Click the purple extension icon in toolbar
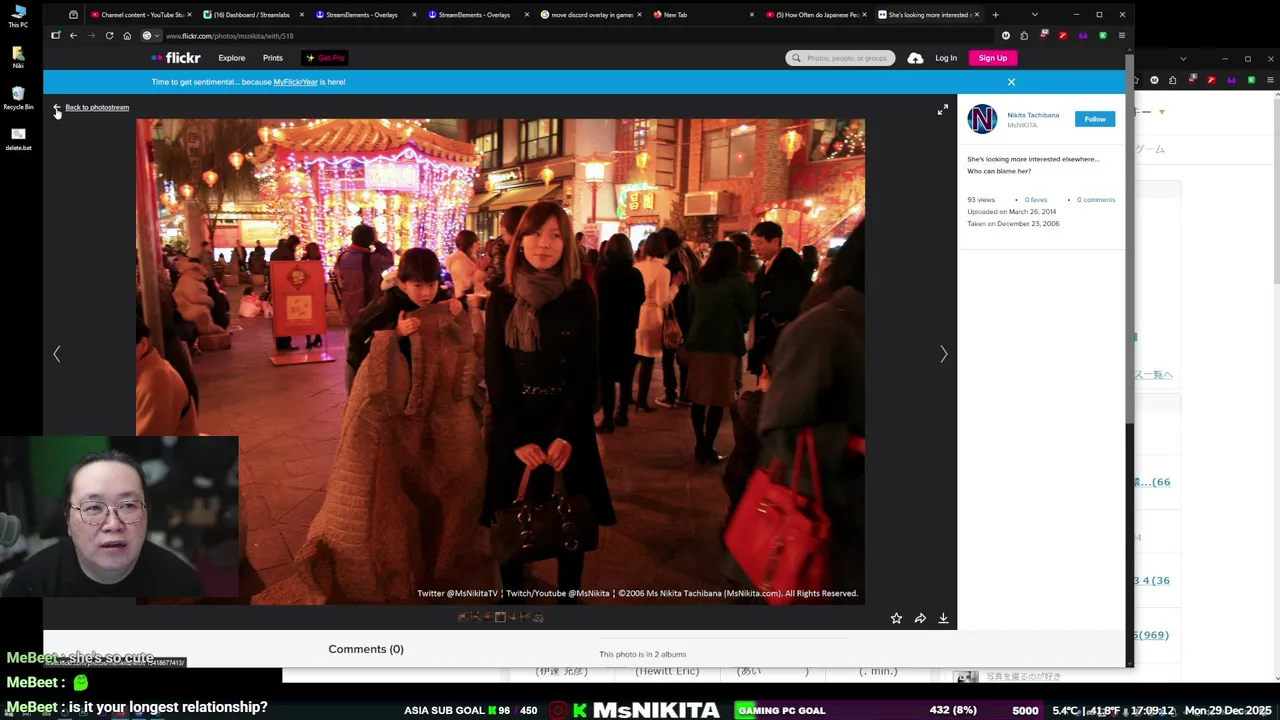Viewport: 1280px width, 720px height. (x=1082, y=36)
